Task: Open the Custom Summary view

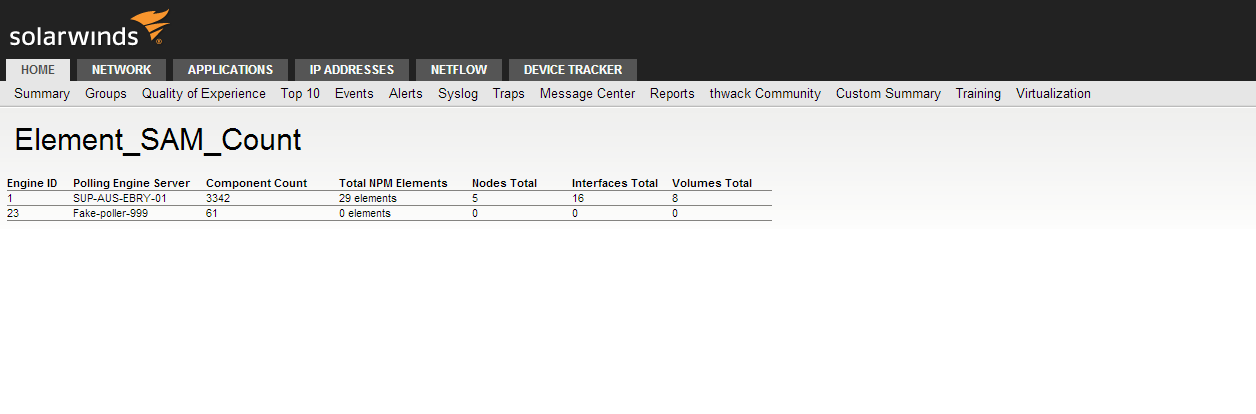Action: click(888, 94)
